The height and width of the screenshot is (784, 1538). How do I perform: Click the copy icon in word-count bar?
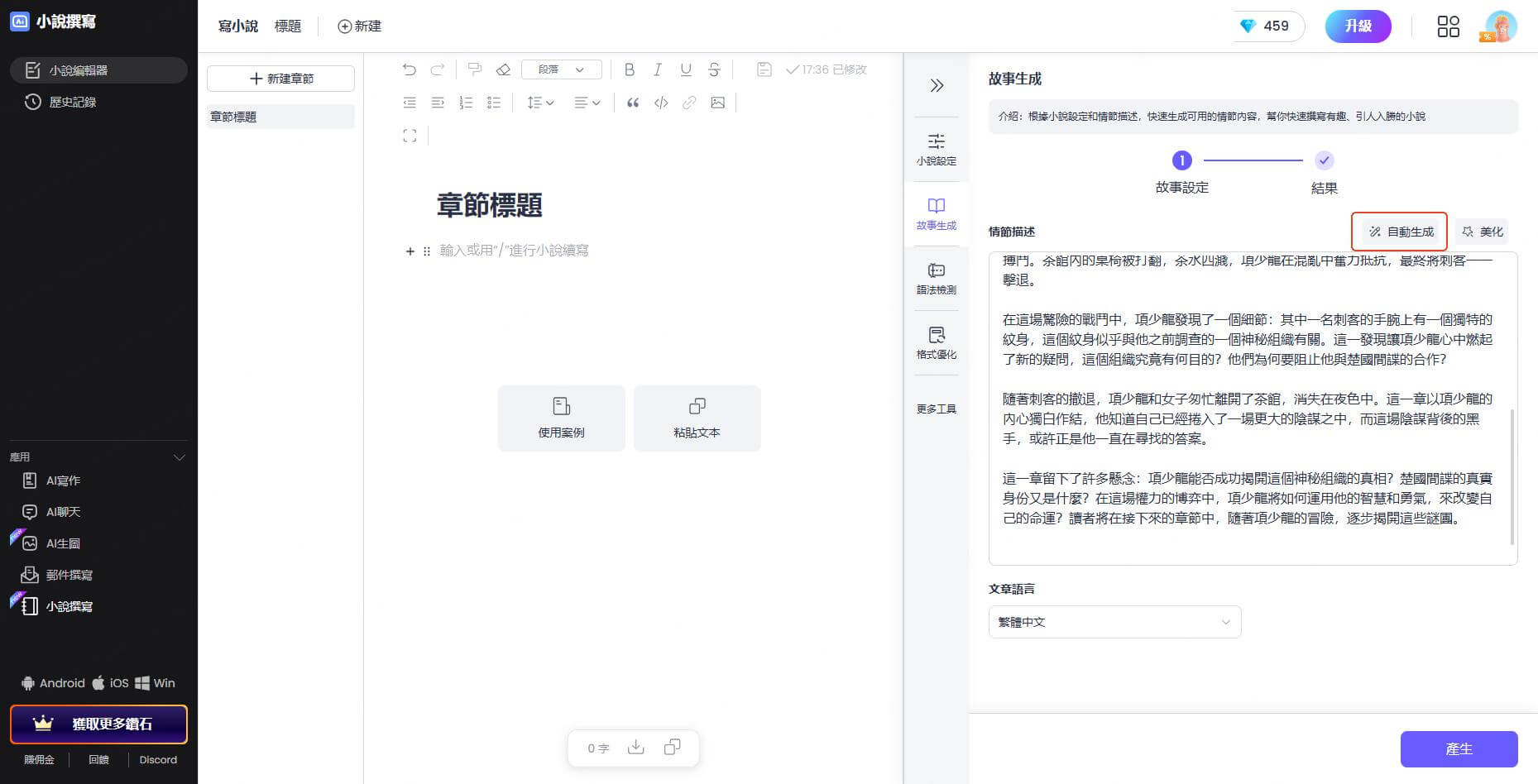(672, 747)
